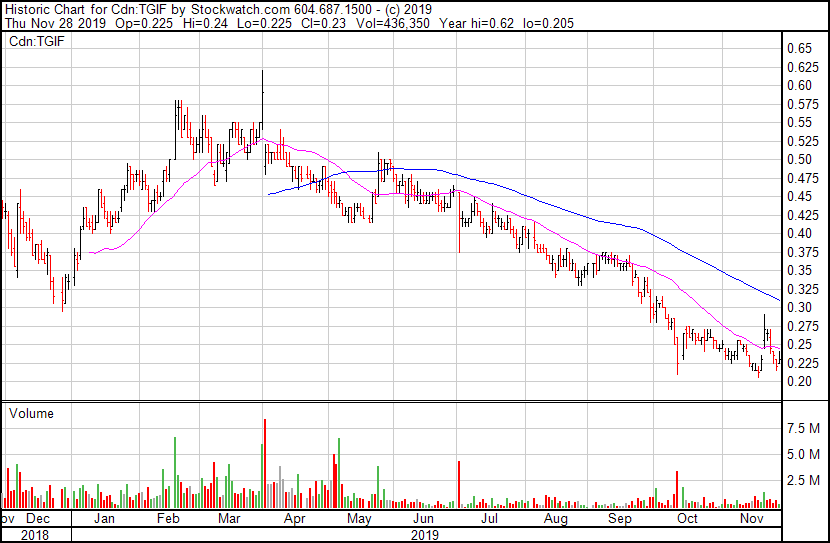
Task: Click the 0.625 price axis label
Action: [x=803, y=67]
